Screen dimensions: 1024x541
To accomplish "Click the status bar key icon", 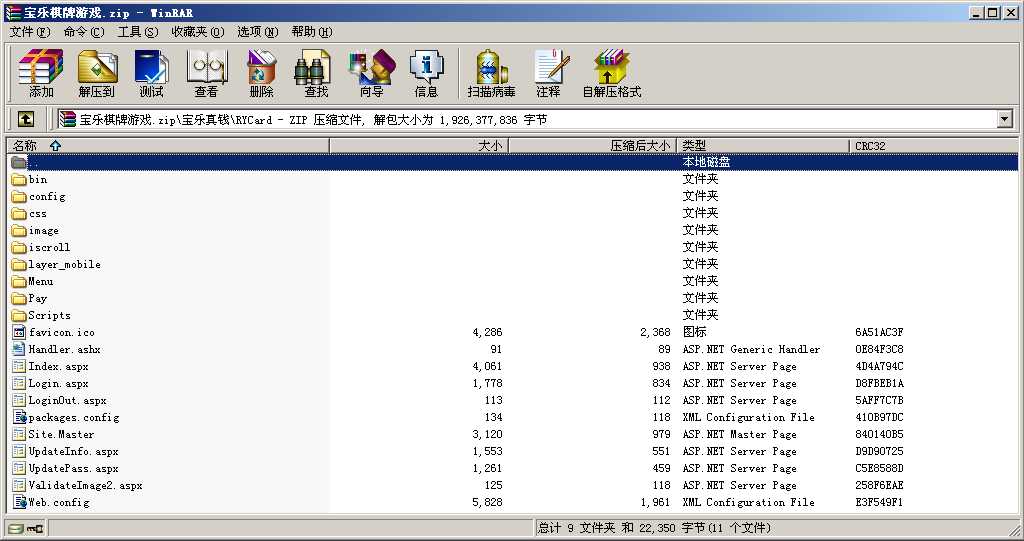I will [x=35, y=528].
